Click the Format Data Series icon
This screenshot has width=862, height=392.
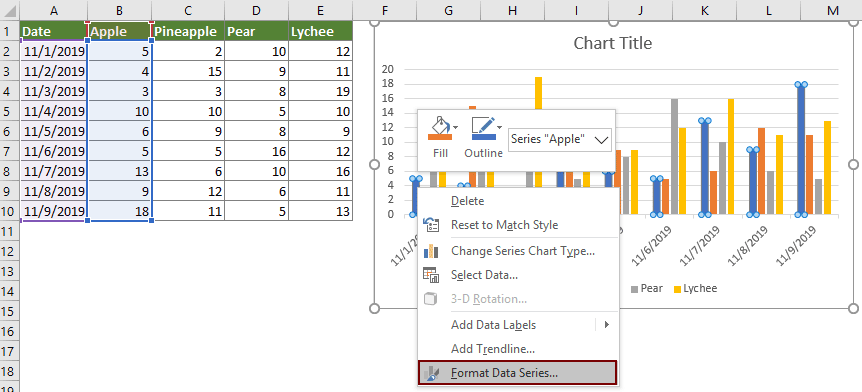coord(431,373)
